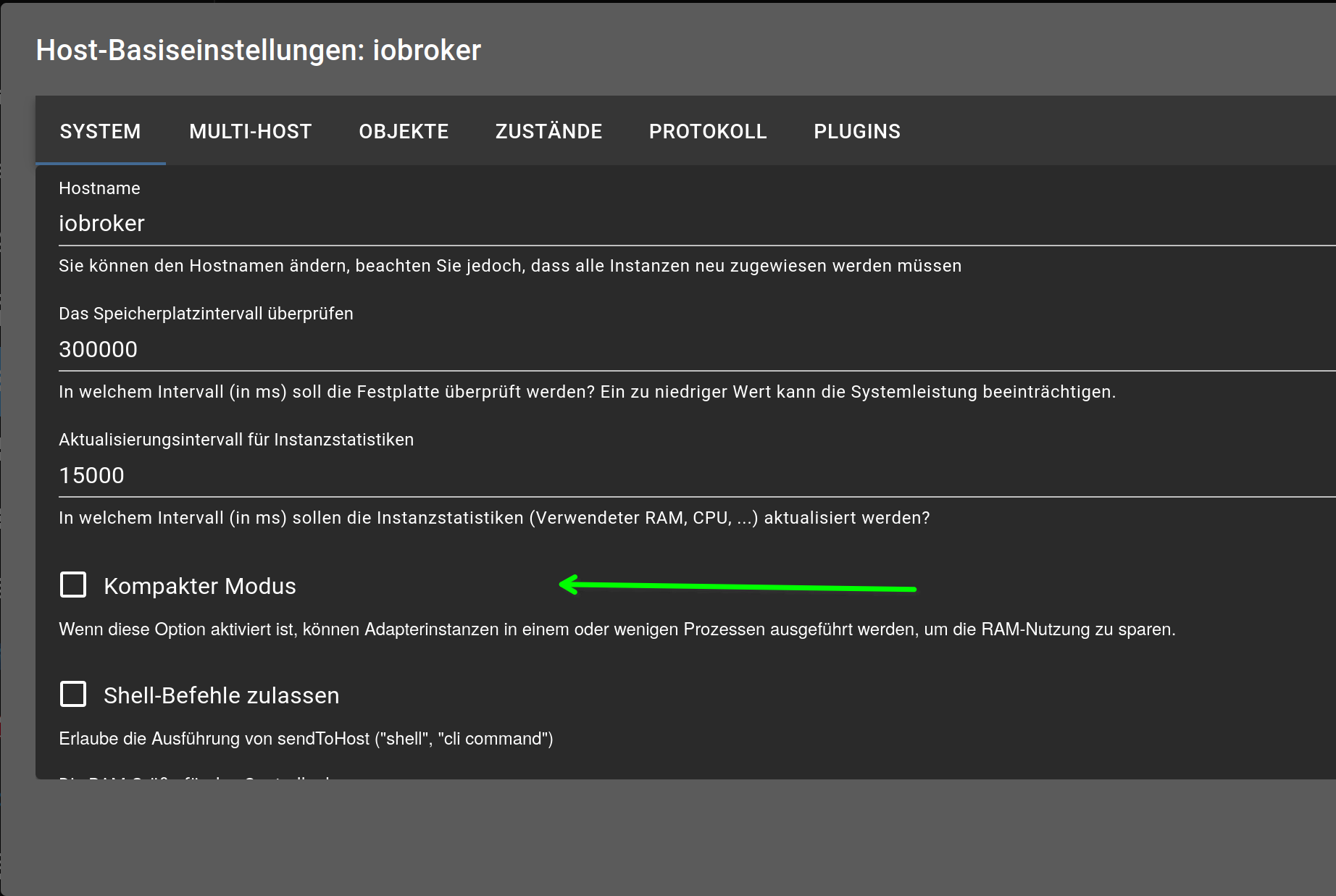Open the MULTI-HOST tab
1336x896 pixels.
tap(251, 131)
